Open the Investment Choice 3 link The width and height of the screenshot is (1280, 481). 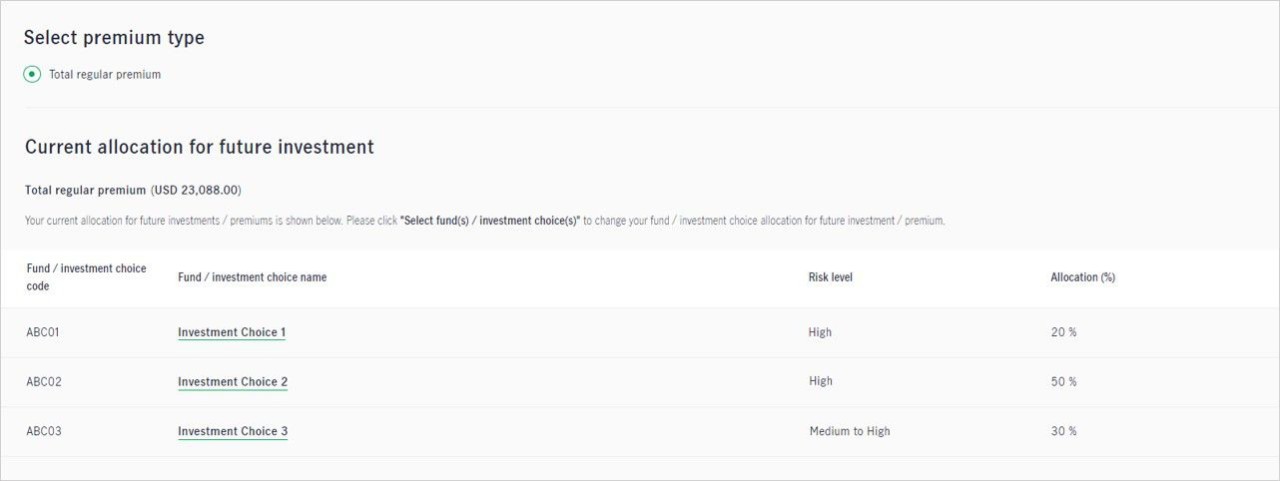pyautogui.click(x=233, y=432)
